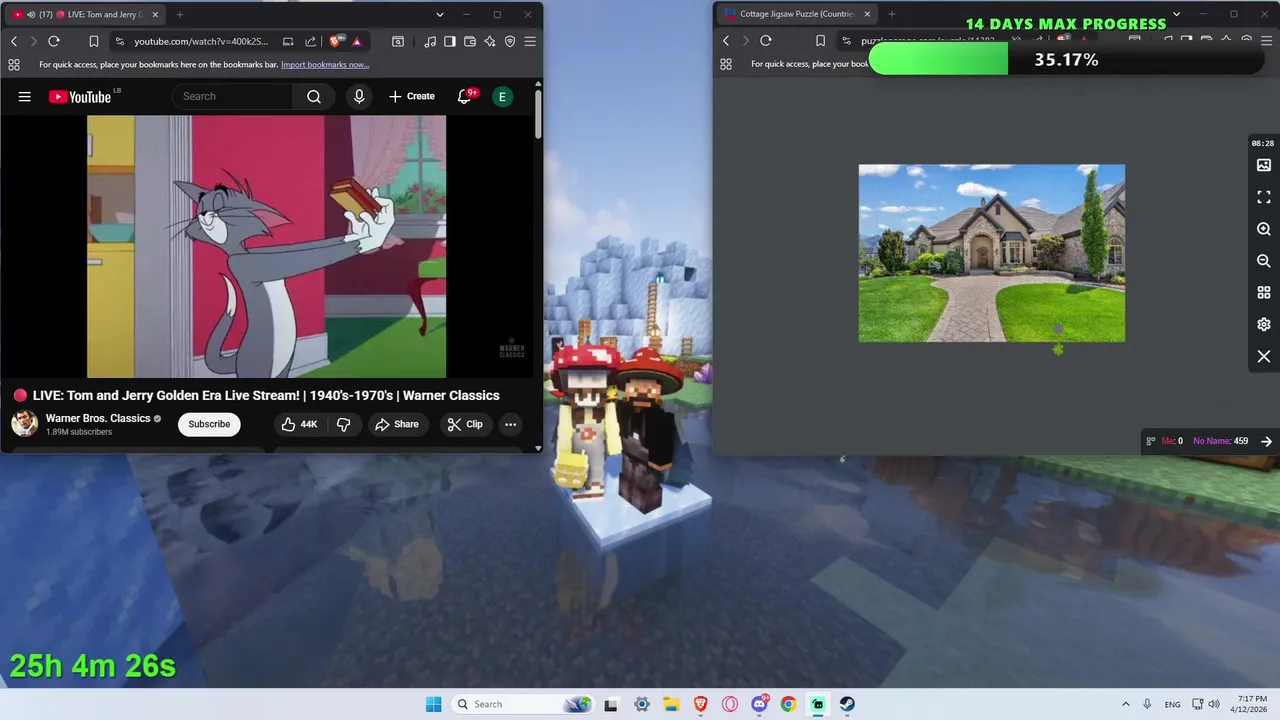
Task: Open Warner Bros. Classics channel avatar
Action: pyautogui.click(x=25, y=424)
